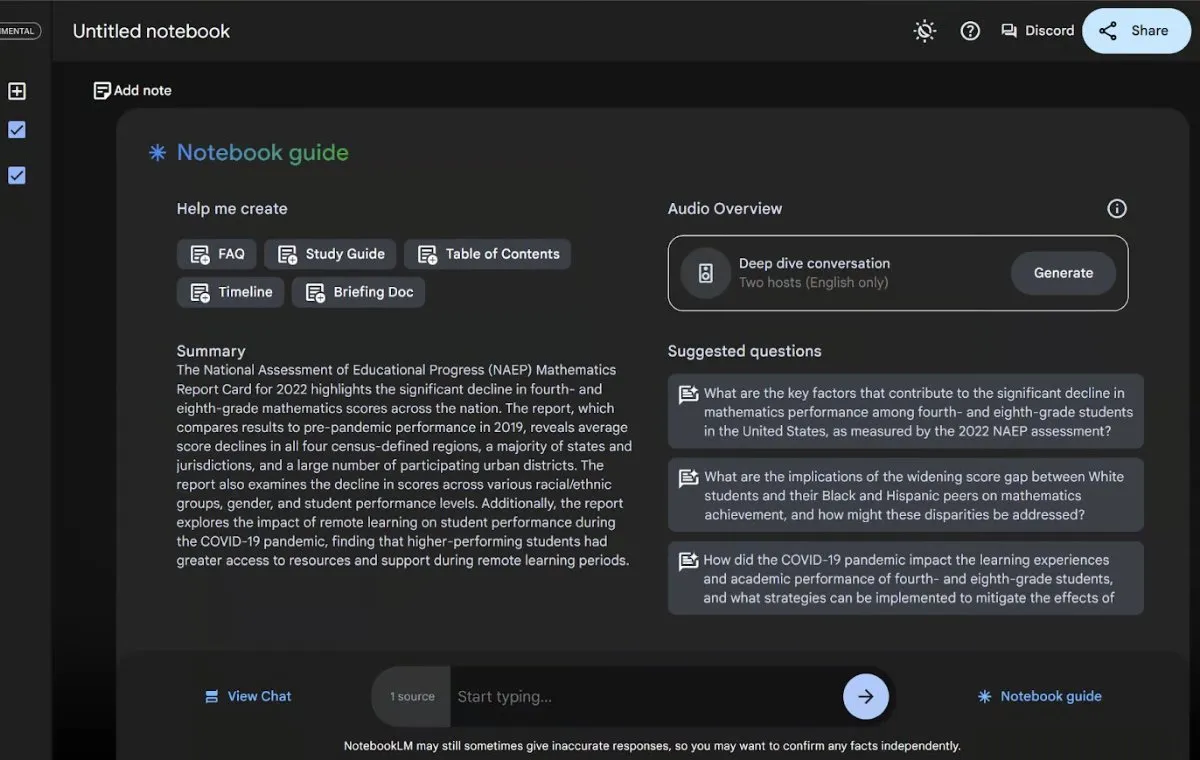Click the Audio Overview info icon

coord(1117,209)
